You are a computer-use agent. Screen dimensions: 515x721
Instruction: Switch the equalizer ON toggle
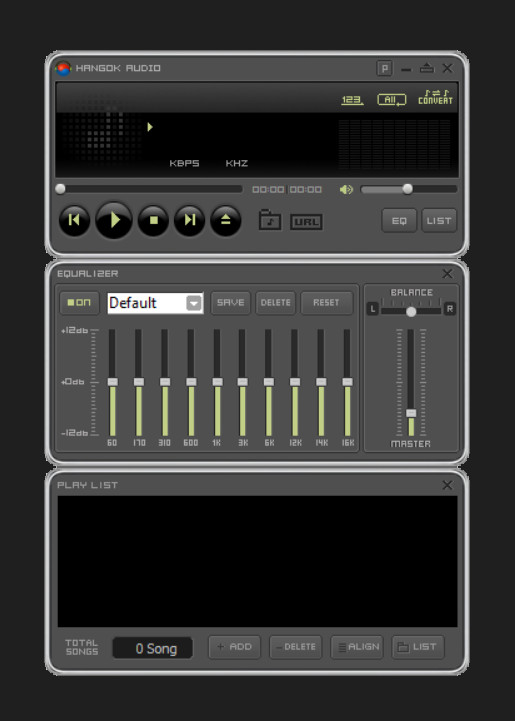click(80, 303)
